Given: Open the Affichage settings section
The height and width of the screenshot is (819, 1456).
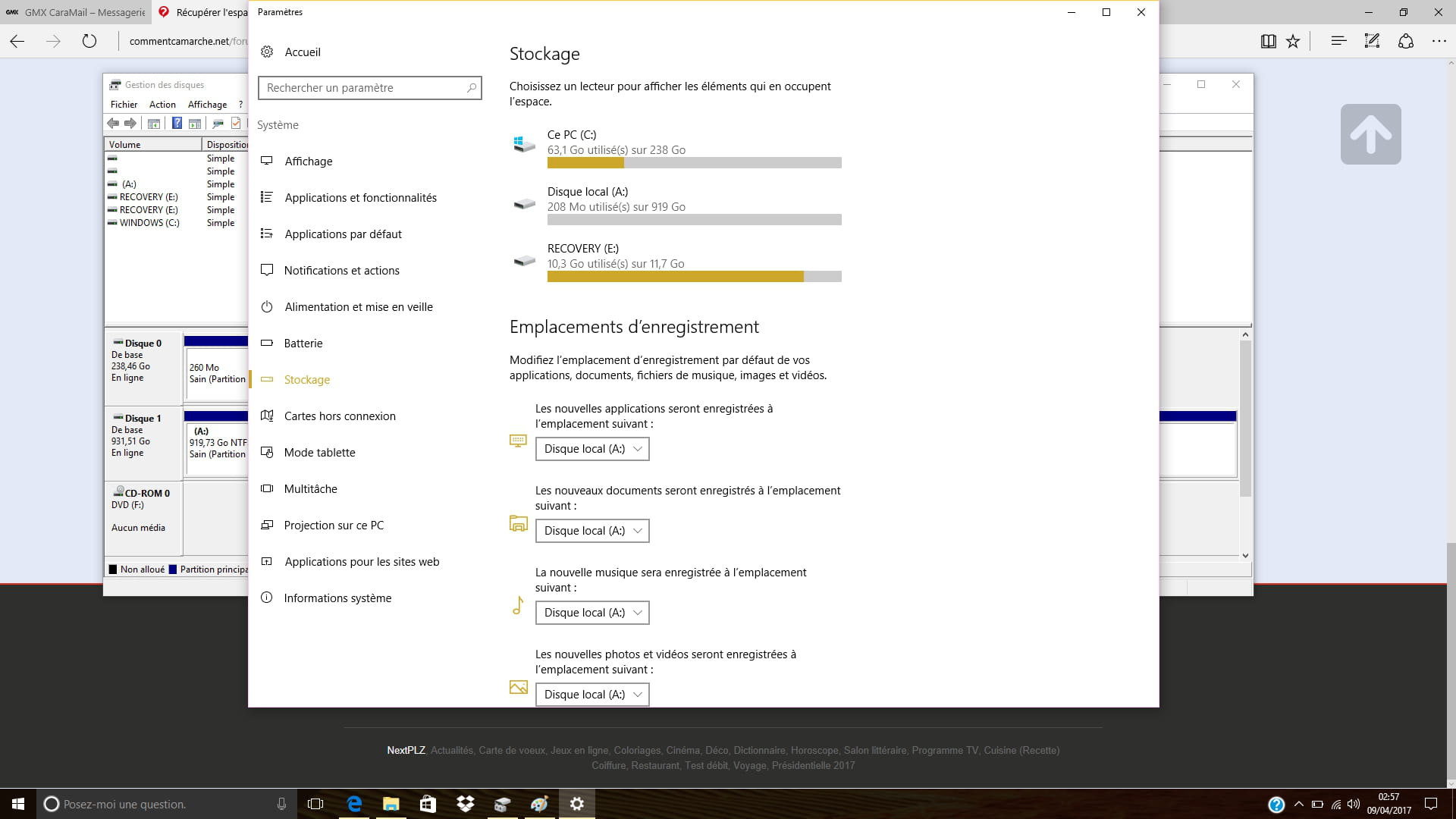Looking at the screenshot, I should click(308, 162).
